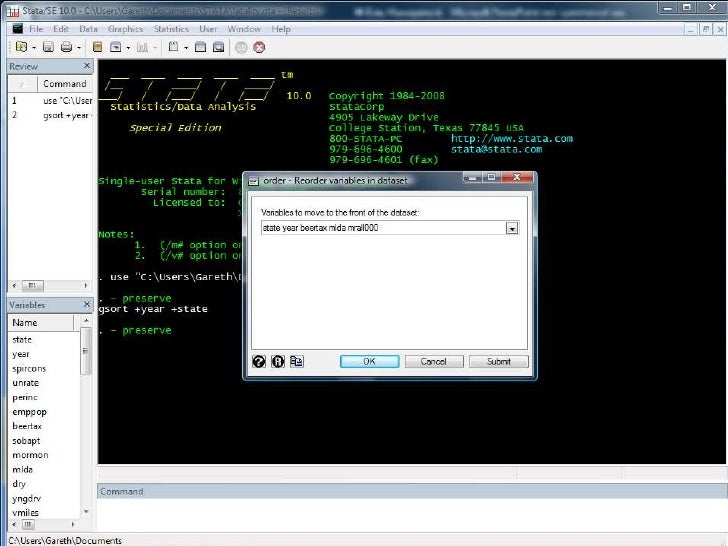This screenshot has width=728, height=546.
Task: Click the Stata icon left of File menu
Action: click(x=17, y=29)
